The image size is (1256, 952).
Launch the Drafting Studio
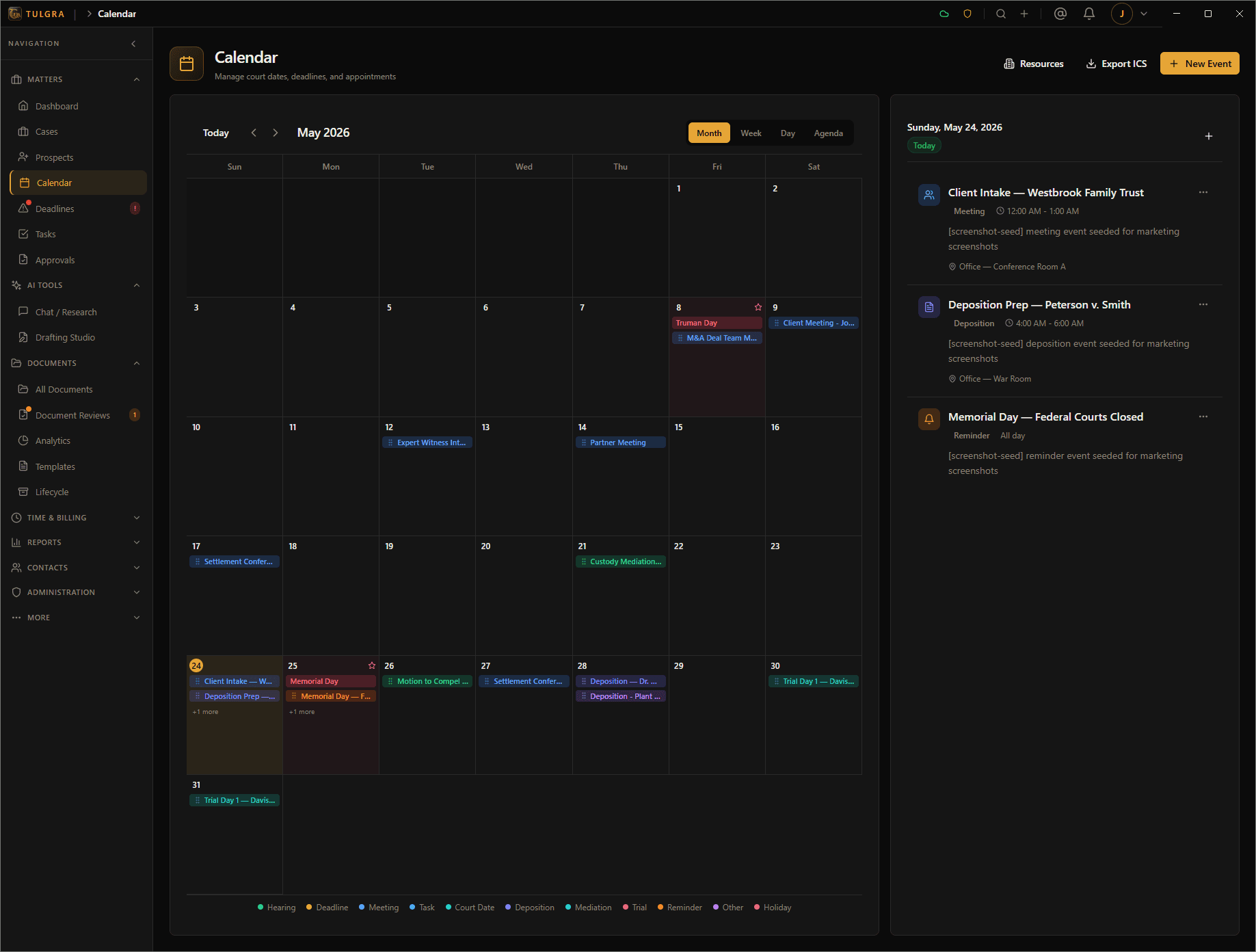point(78,337)
